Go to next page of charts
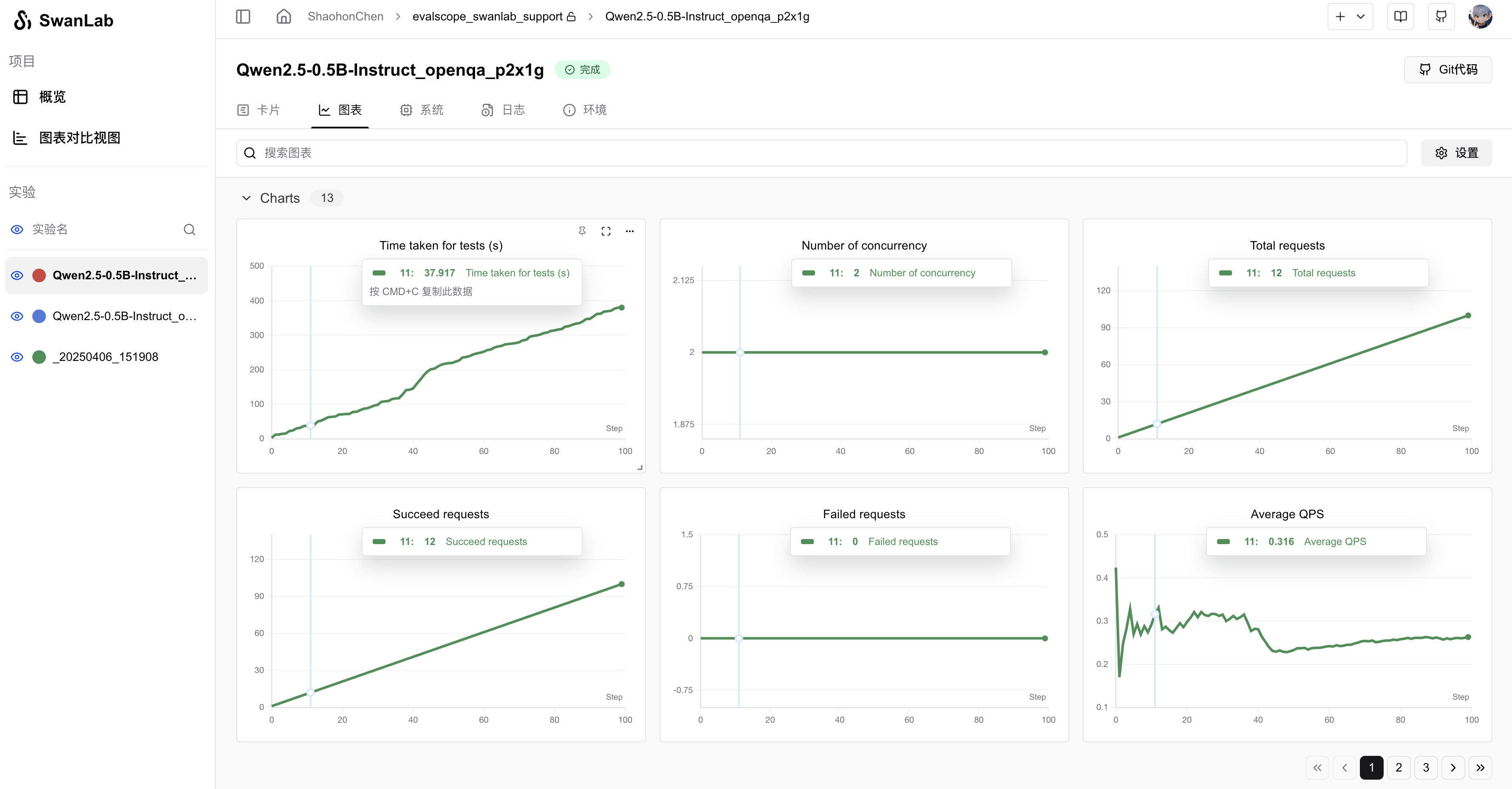The width and height of the screenshot is (1512, 789). (x=1453, y=767)
